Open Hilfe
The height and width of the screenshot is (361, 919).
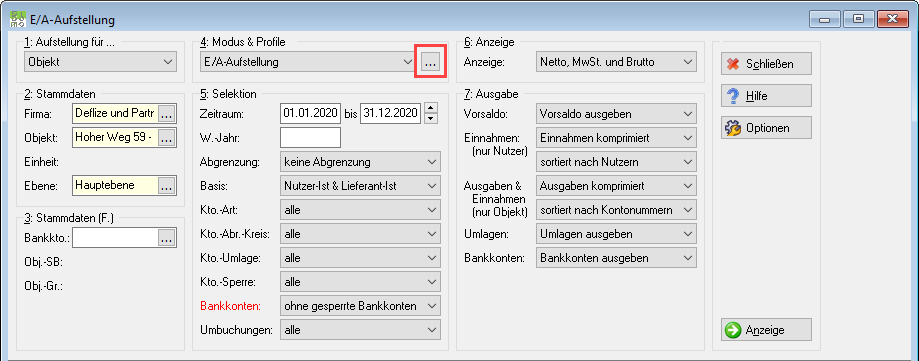[766, 96]
